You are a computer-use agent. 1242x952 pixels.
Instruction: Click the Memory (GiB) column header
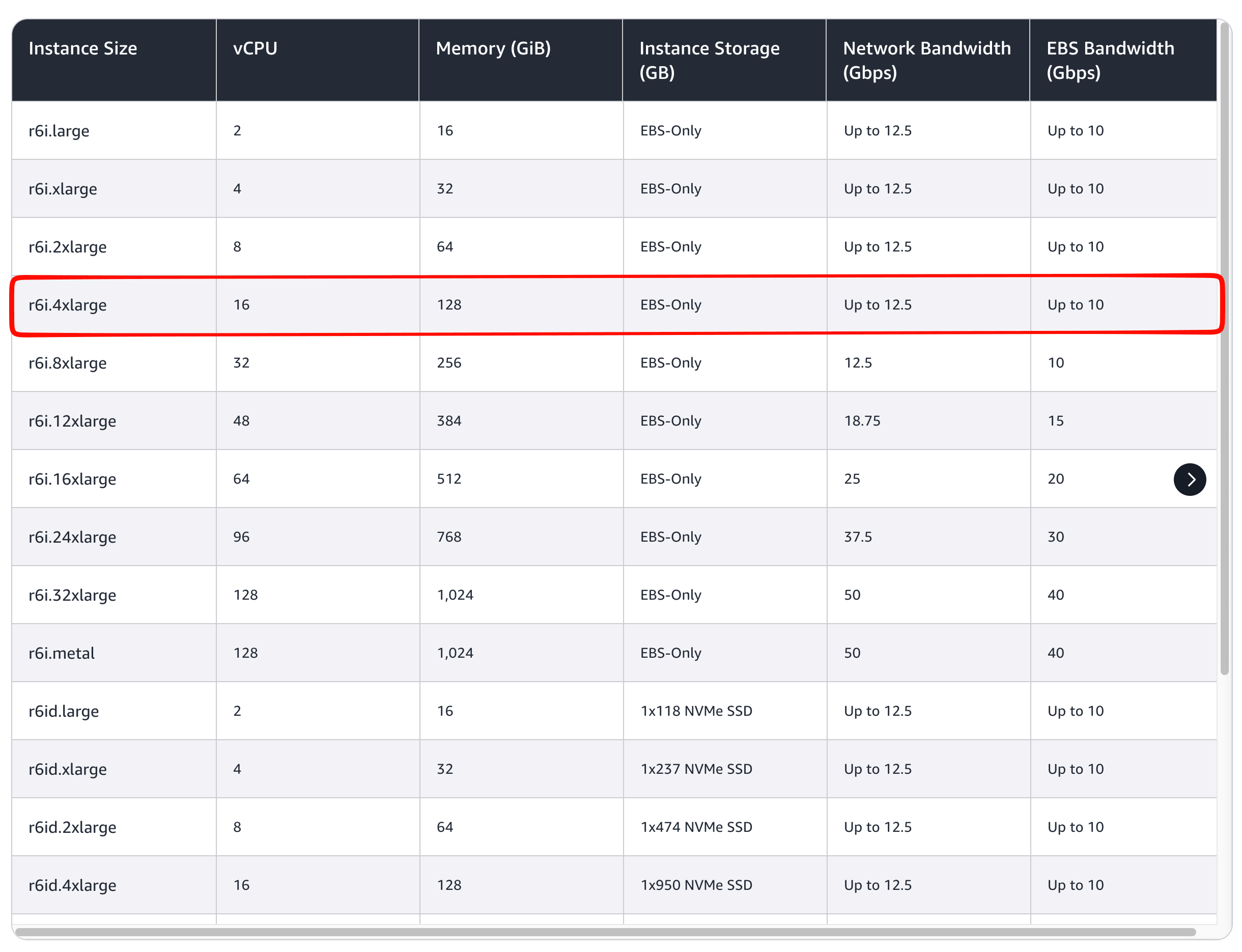coord(521,60)
